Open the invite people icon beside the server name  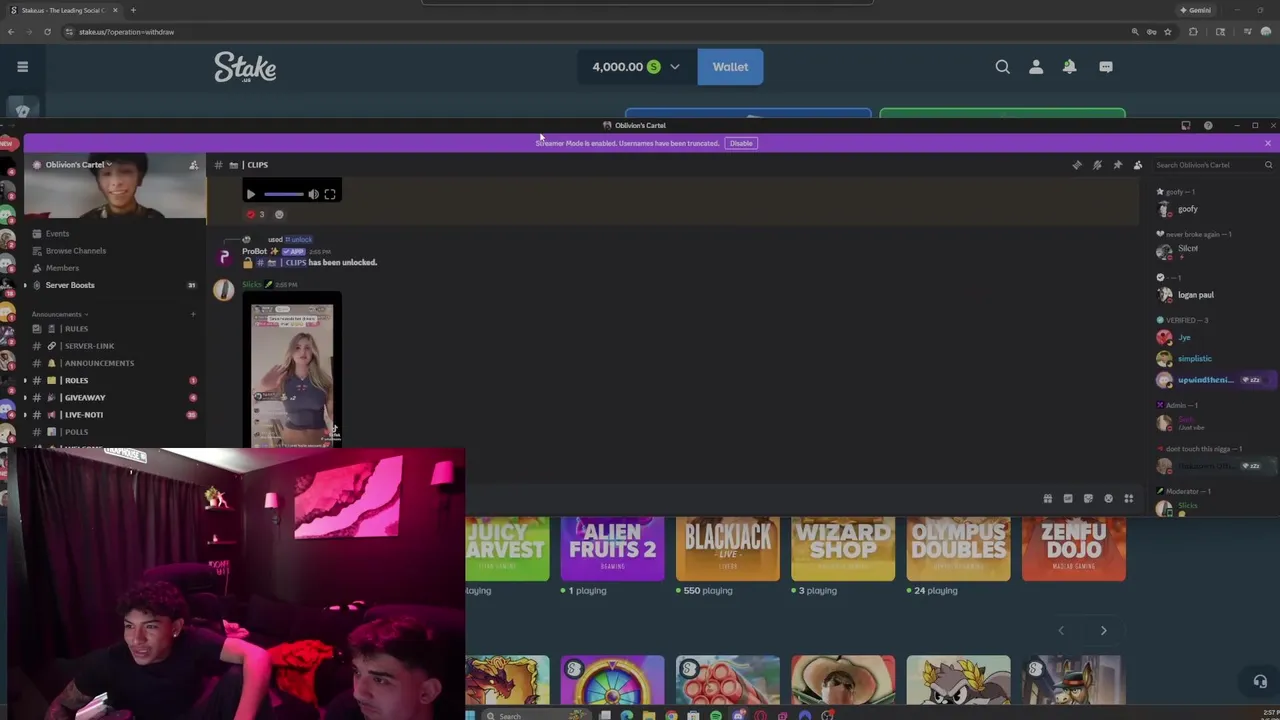point(193,165)
